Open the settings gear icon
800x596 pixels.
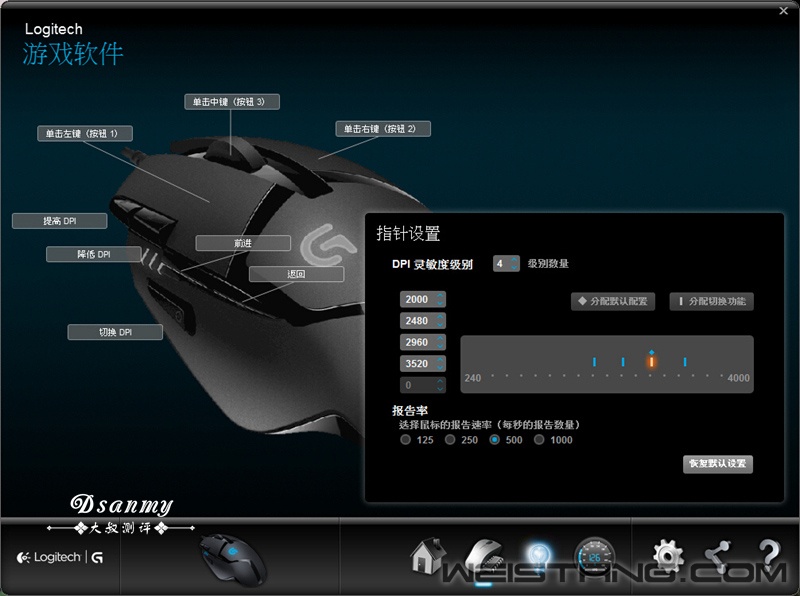tap(667, 556)
